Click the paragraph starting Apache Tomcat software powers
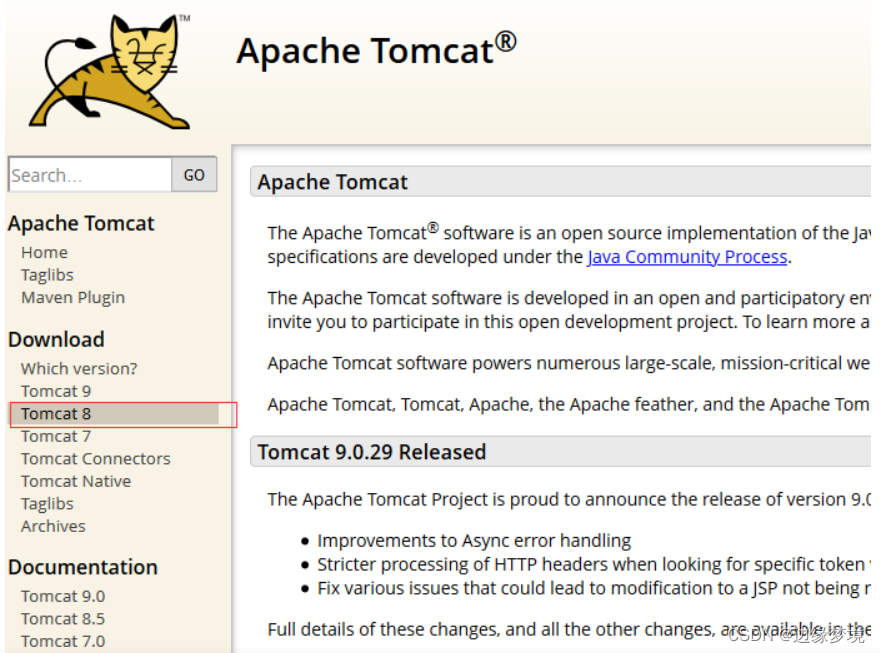Image resolution: width=880 pixels, height=653 pixels. pyautogui.click(x=569, y=364)
